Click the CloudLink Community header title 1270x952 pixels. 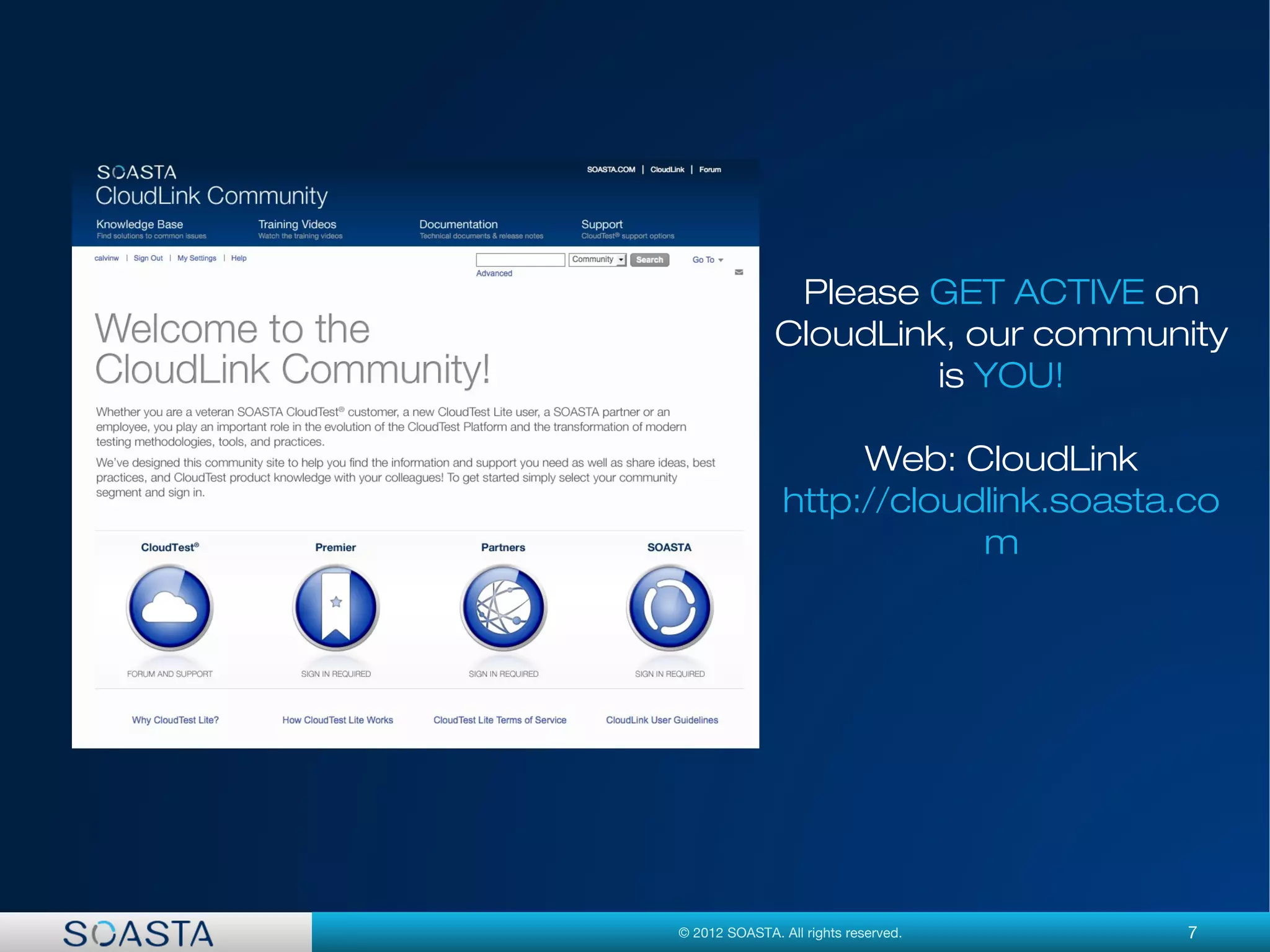coord(211,196)
